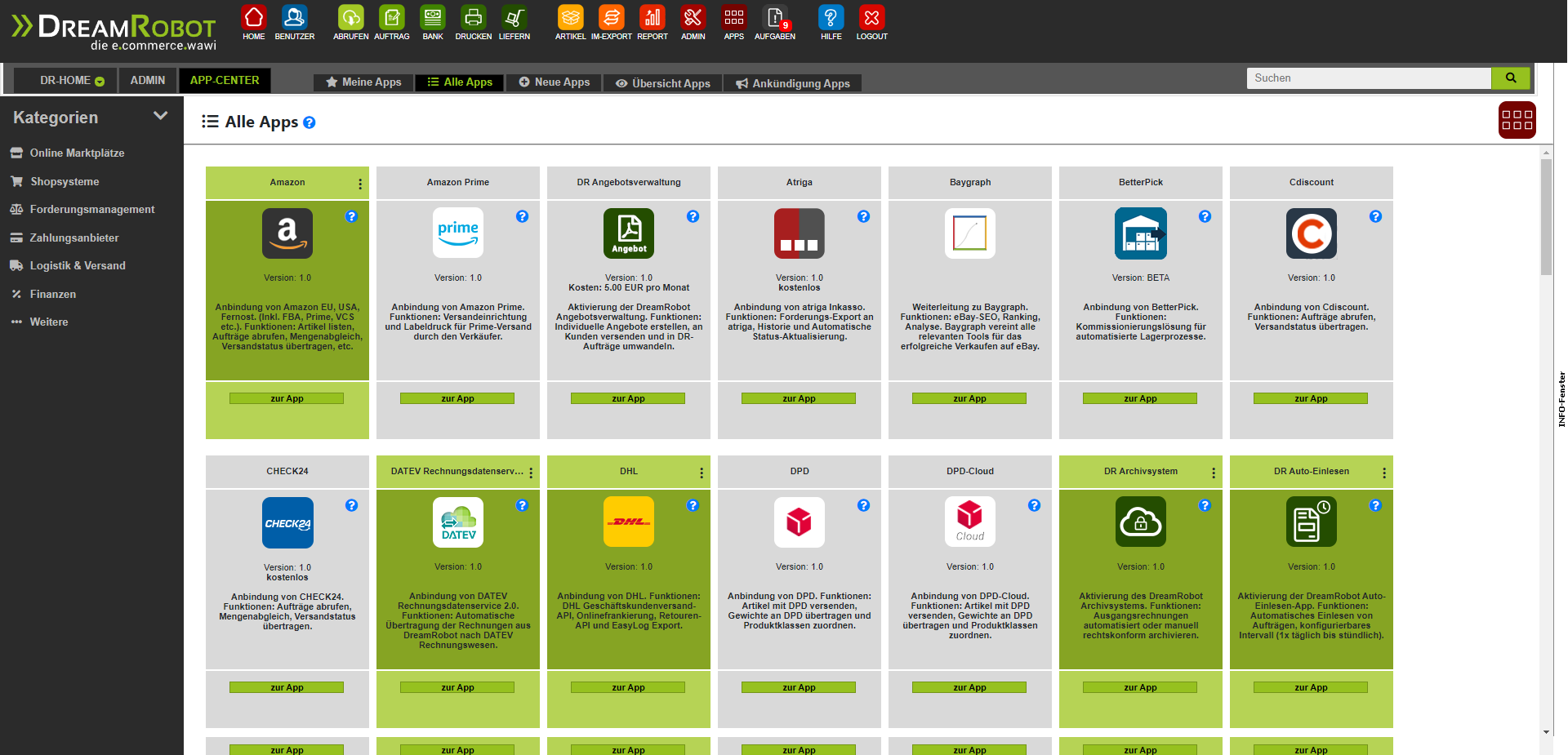Expand the DR Archivsystem options menu
The height and width of the screenshot is (755, 1568).
1214,473
